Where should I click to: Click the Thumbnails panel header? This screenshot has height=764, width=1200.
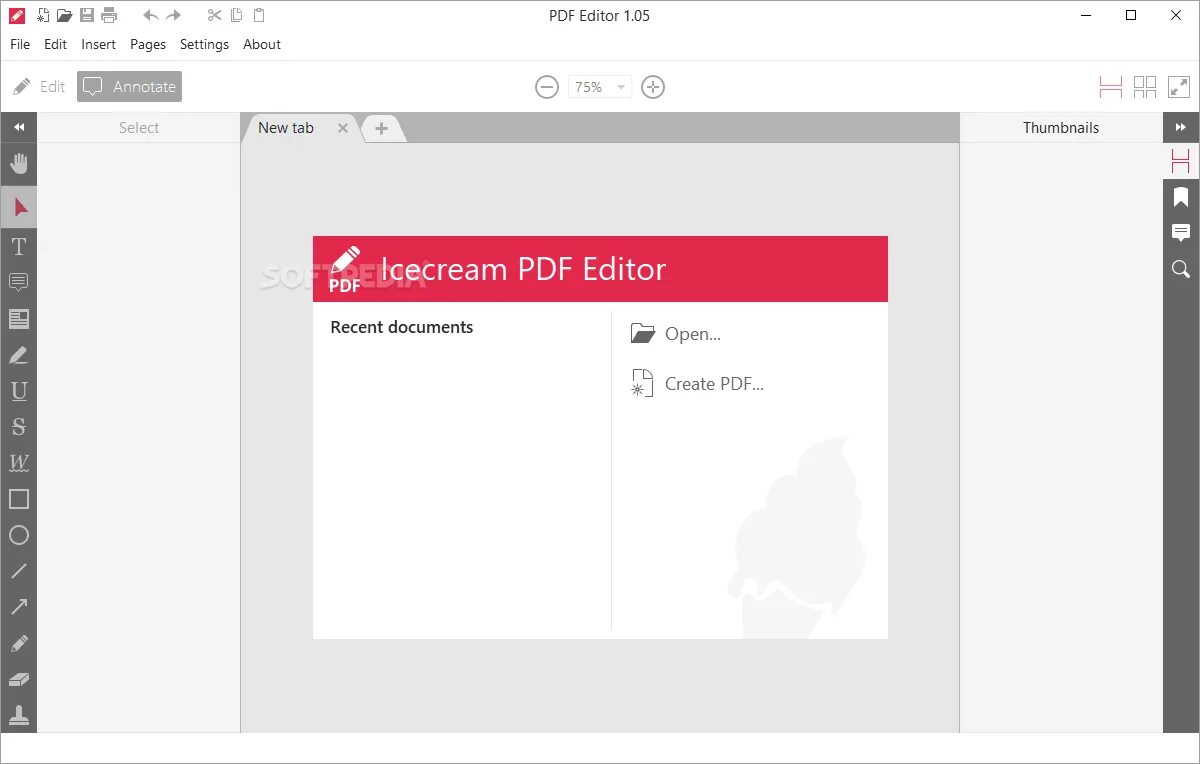[x=1061, y=128]
